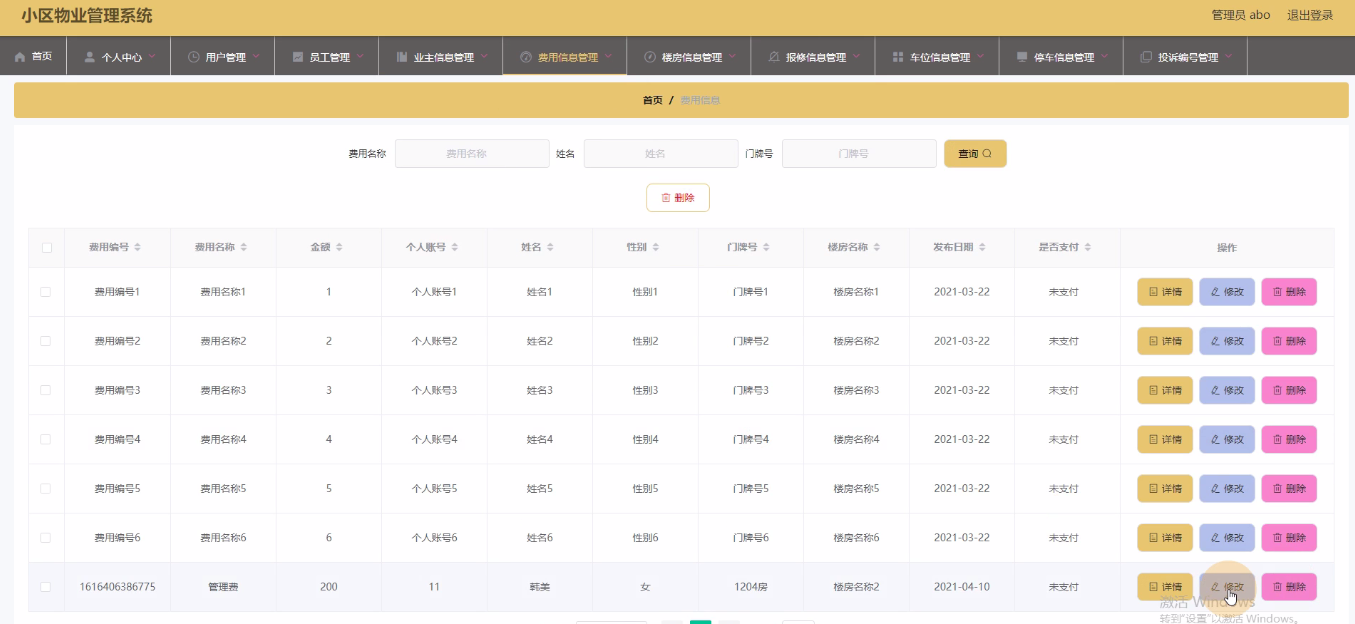
Task: Click the sort arrows on 是否支付 column
Action: click(x=1088, y=247)
